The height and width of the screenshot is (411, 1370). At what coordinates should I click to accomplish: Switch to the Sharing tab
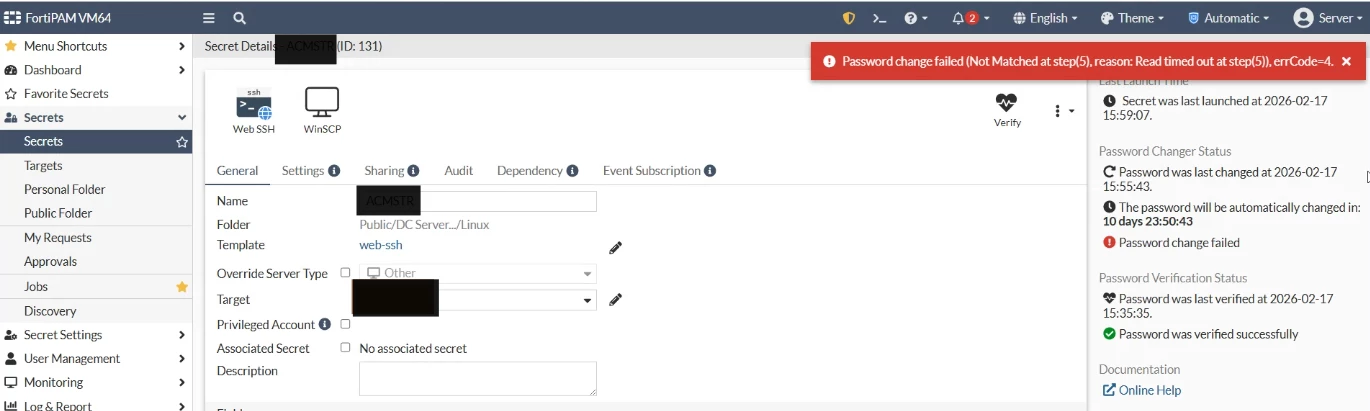384,171
